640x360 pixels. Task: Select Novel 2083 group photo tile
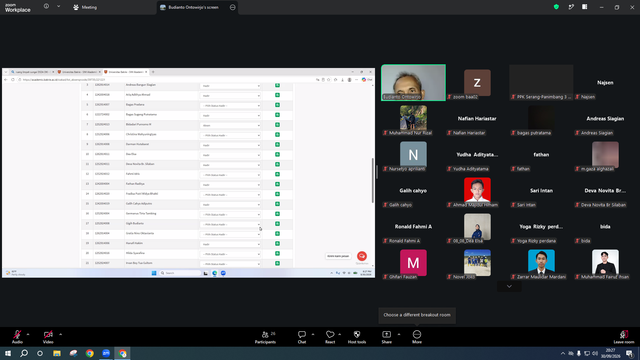click(x=477, y=262)
